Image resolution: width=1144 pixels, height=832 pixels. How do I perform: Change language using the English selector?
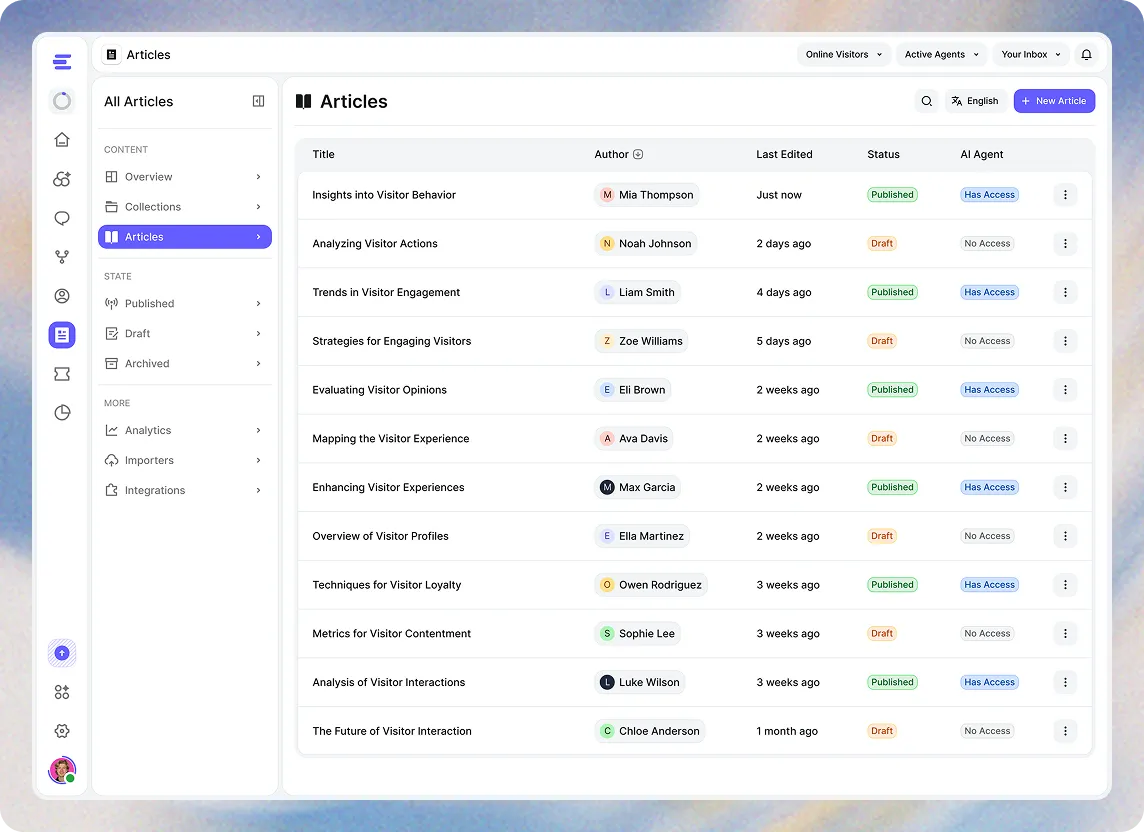pos(975,101)
